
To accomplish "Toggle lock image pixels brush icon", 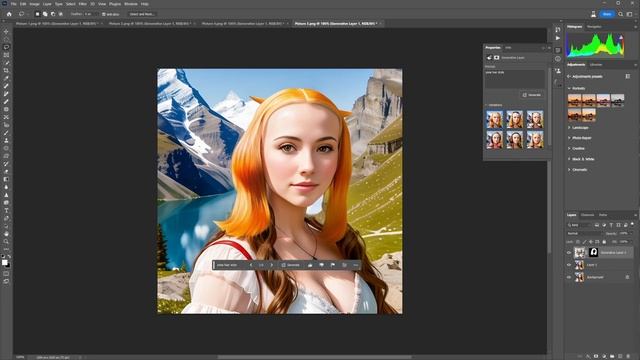I will pyautogui.click(x=584, y=242).
